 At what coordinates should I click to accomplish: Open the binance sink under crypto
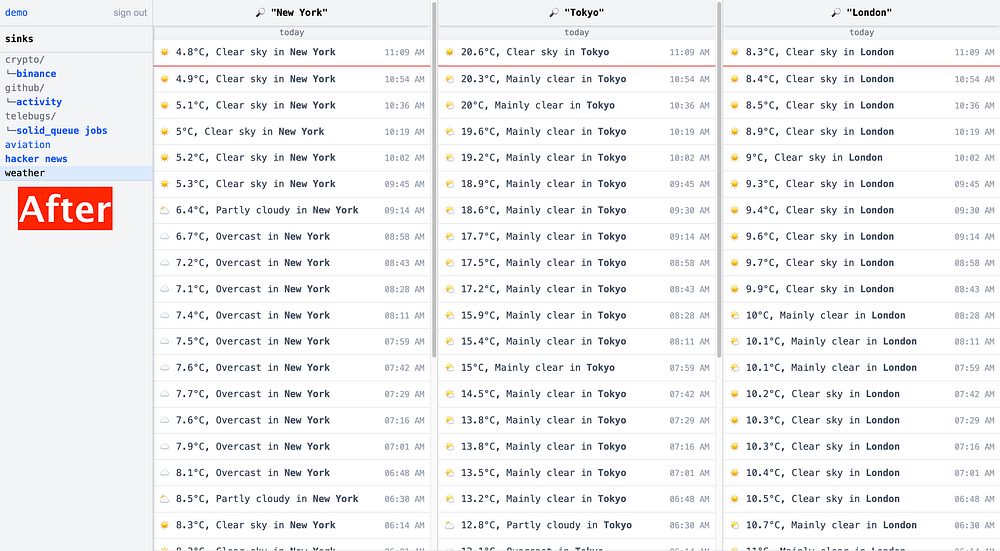[36, 74]
